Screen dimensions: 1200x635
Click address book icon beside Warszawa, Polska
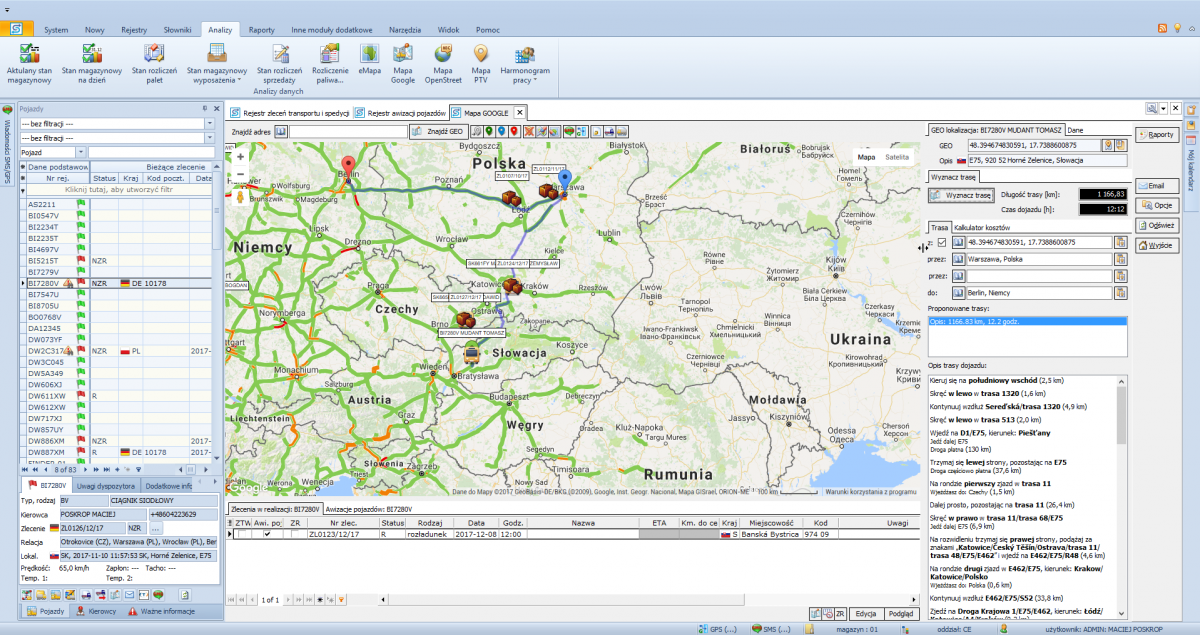click(x=959, y=259)
